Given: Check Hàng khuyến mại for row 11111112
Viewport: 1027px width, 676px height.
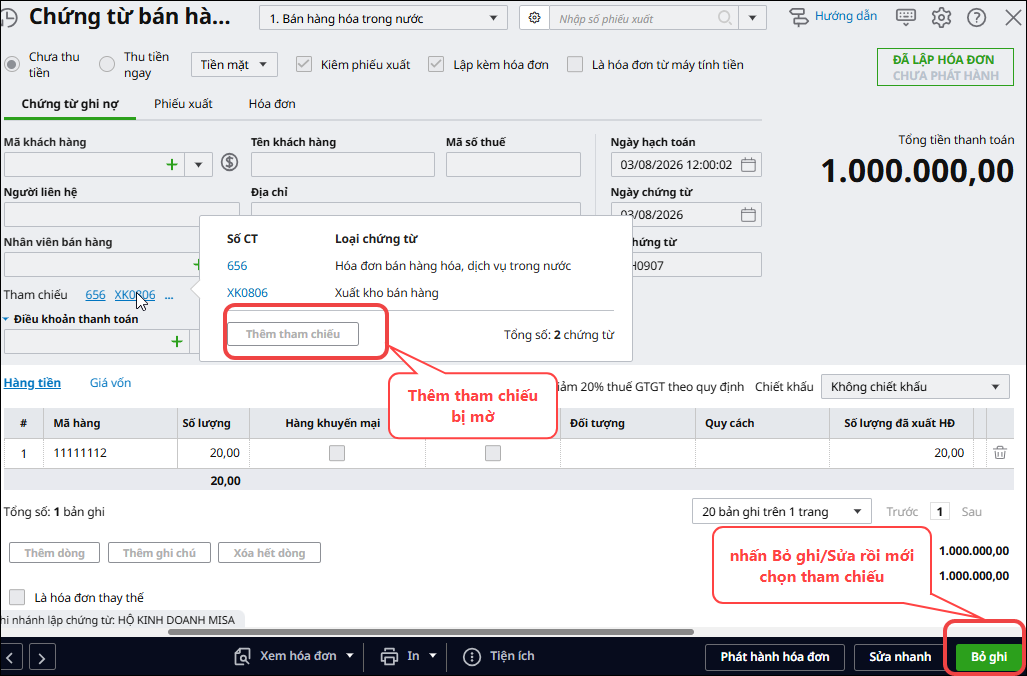Looking at the screenshot, I should pos(337,453).
